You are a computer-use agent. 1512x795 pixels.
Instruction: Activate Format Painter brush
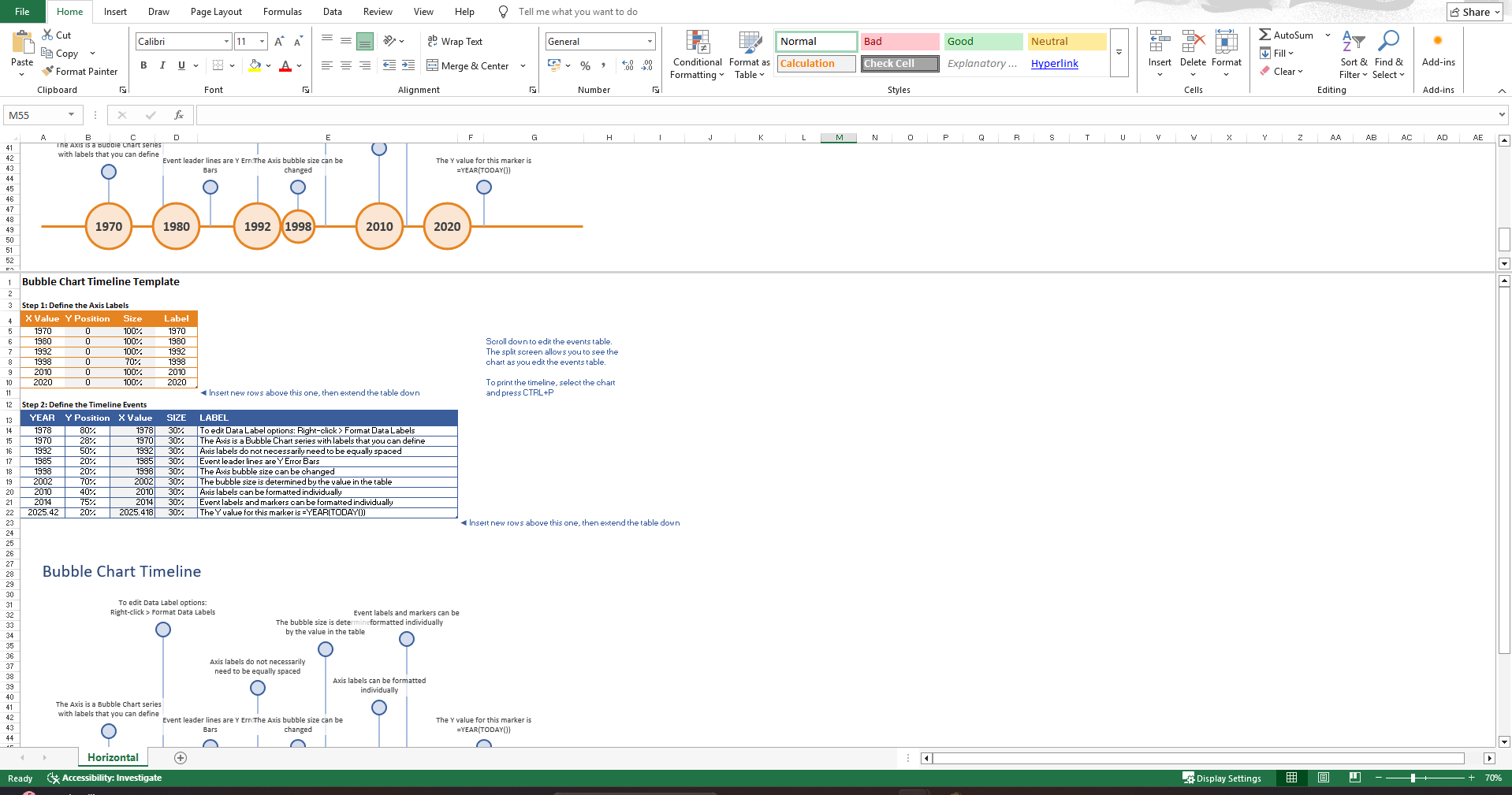tap(47, 71)
